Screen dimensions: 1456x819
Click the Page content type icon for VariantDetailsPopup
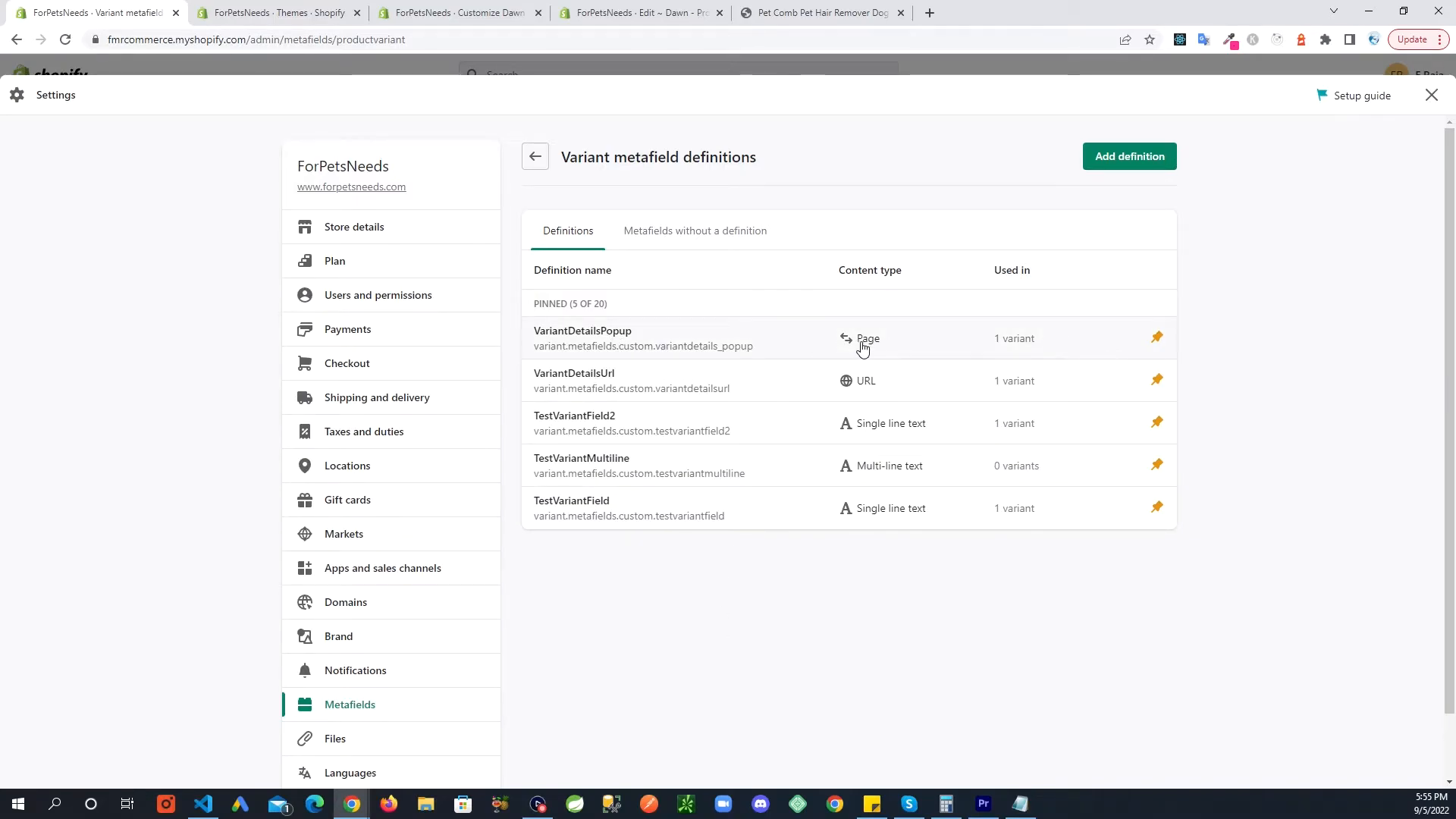click(x=846, y=337)
